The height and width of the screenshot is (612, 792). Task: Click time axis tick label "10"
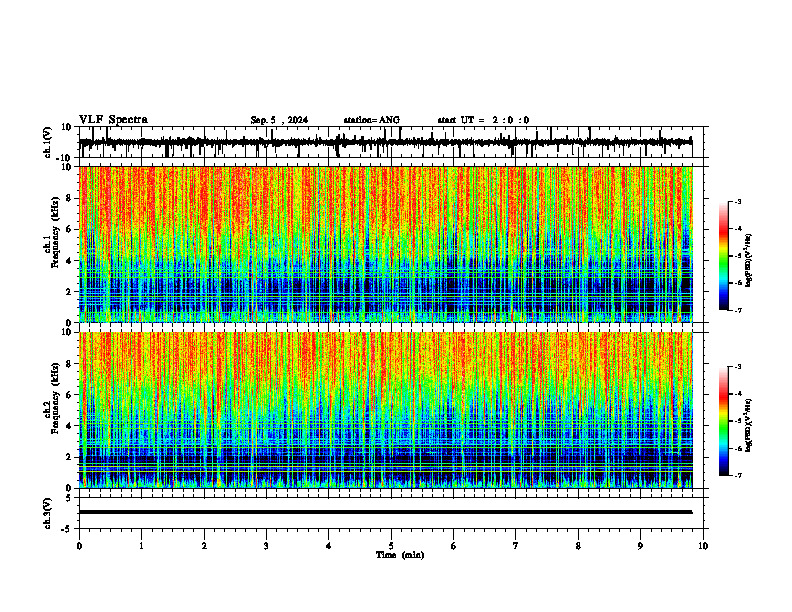click(703, 546)
